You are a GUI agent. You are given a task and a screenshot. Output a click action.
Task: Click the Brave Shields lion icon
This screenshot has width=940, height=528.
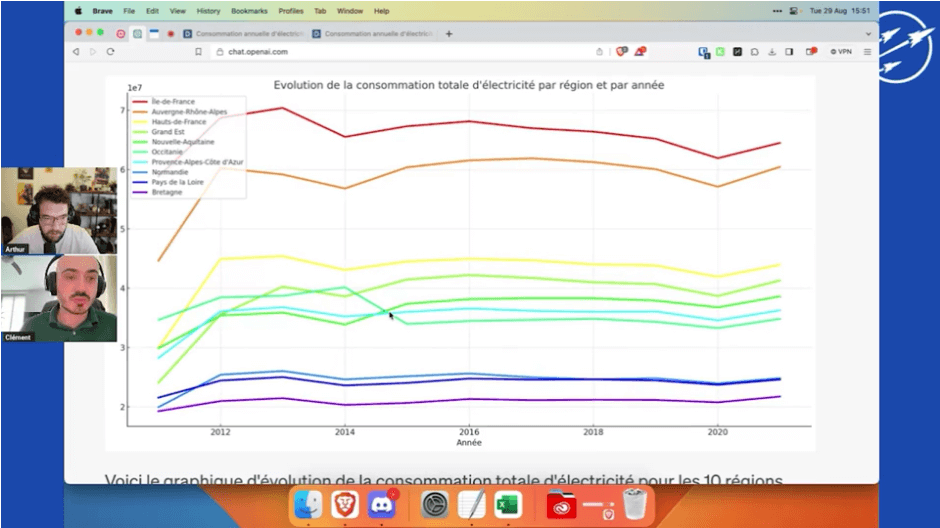coord(621,52)
